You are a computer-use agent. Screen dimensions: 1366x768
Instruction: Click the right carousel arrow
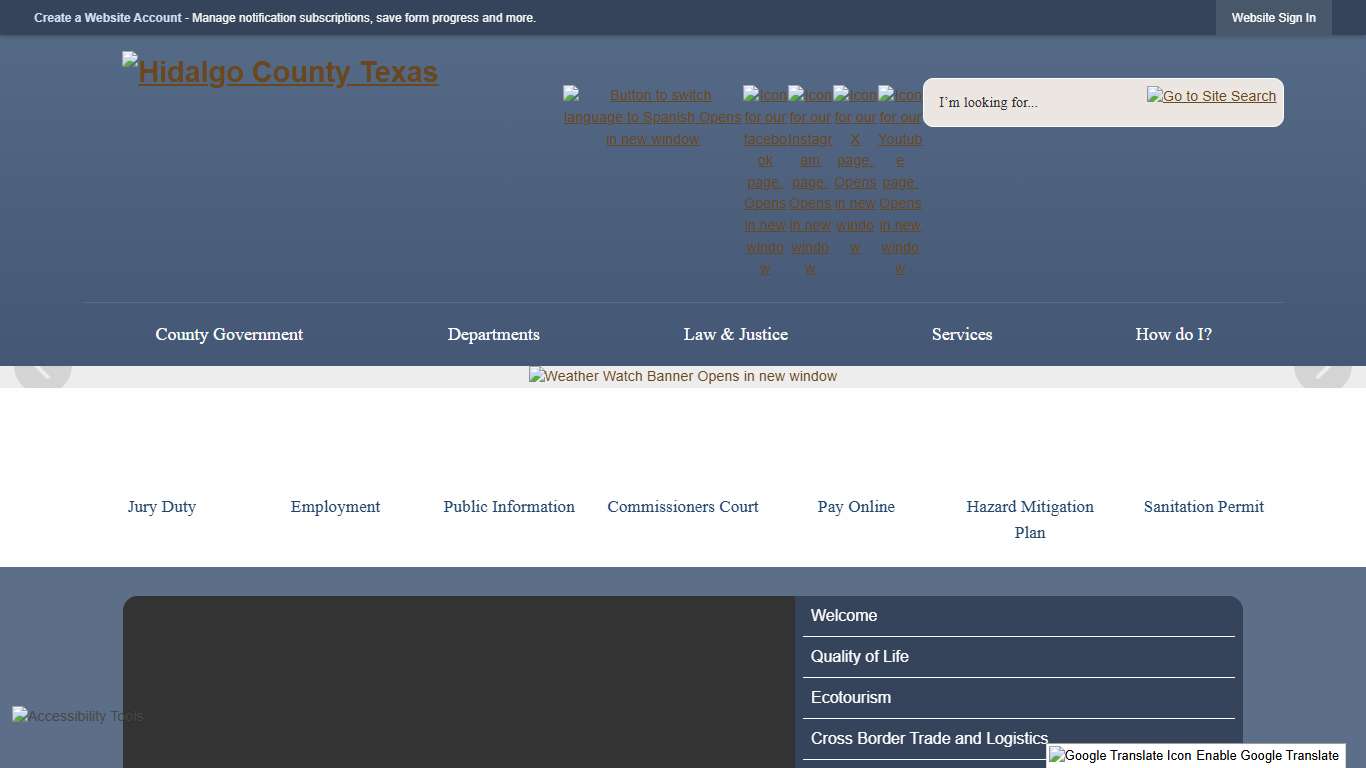pos(1322,371)
